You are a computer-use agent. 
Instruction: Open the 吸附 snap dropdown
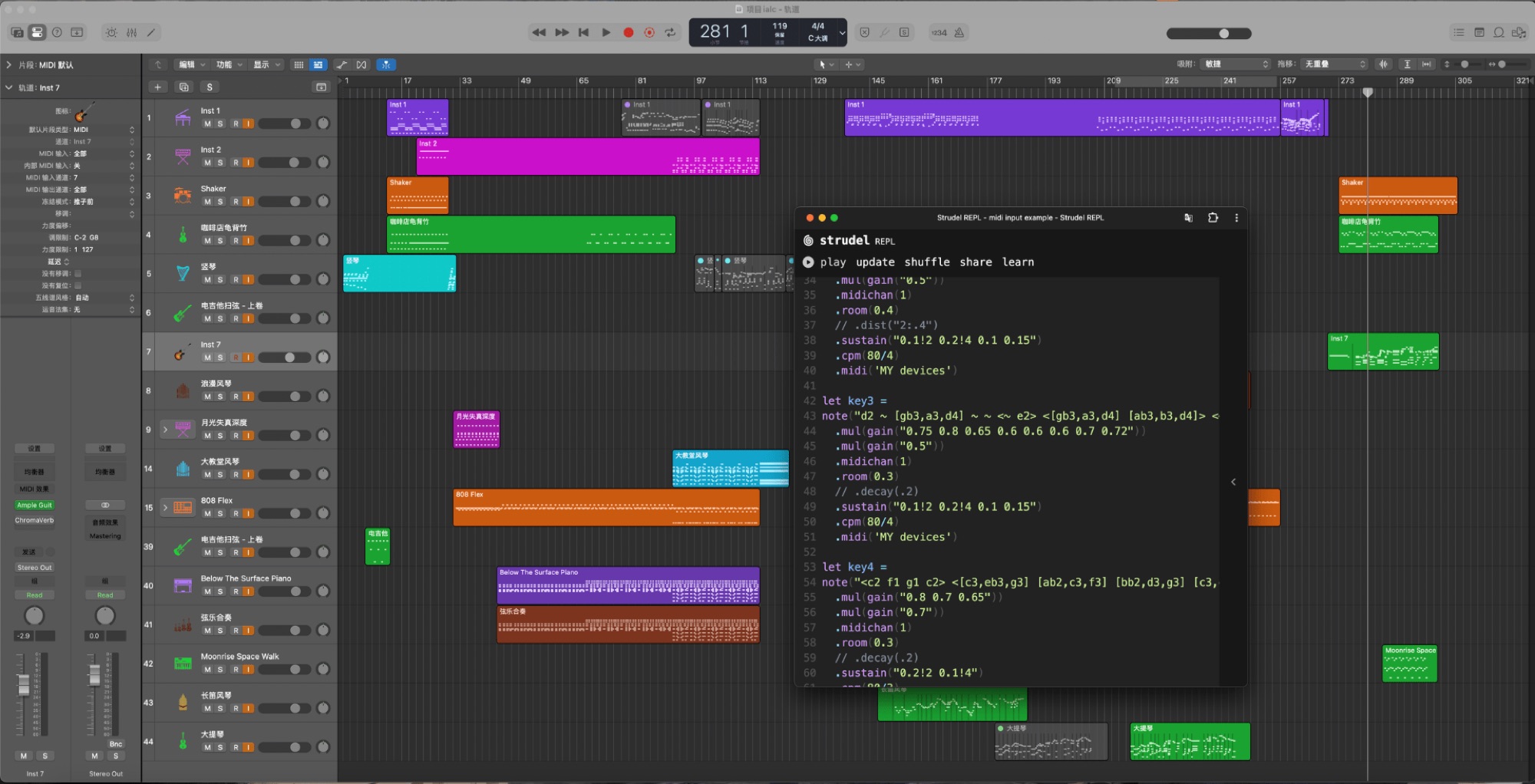pos(1236,64)
